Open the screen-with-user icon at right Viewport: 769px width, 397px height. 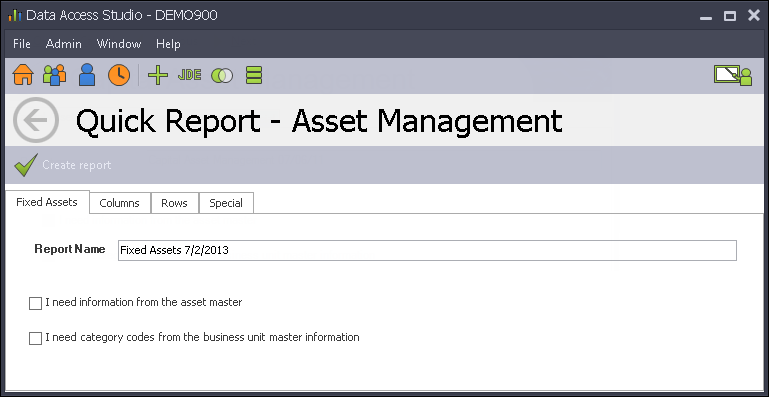click(x=733, y=76)
